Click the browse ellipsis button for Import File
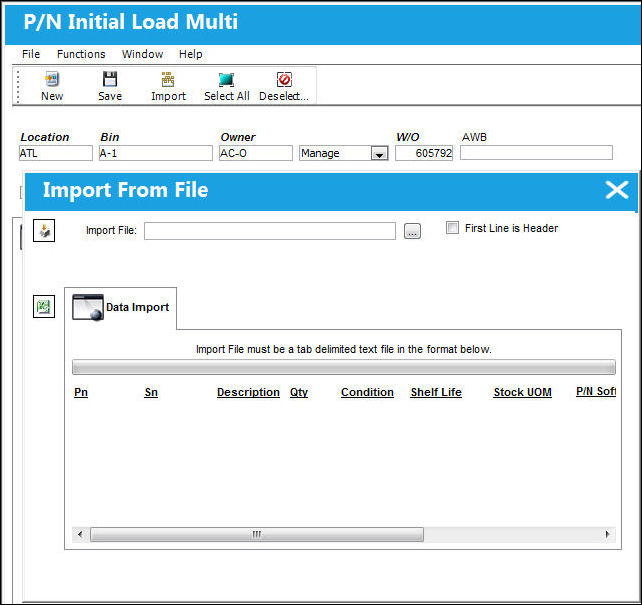642x605 pixels. (x=412, y=231)
